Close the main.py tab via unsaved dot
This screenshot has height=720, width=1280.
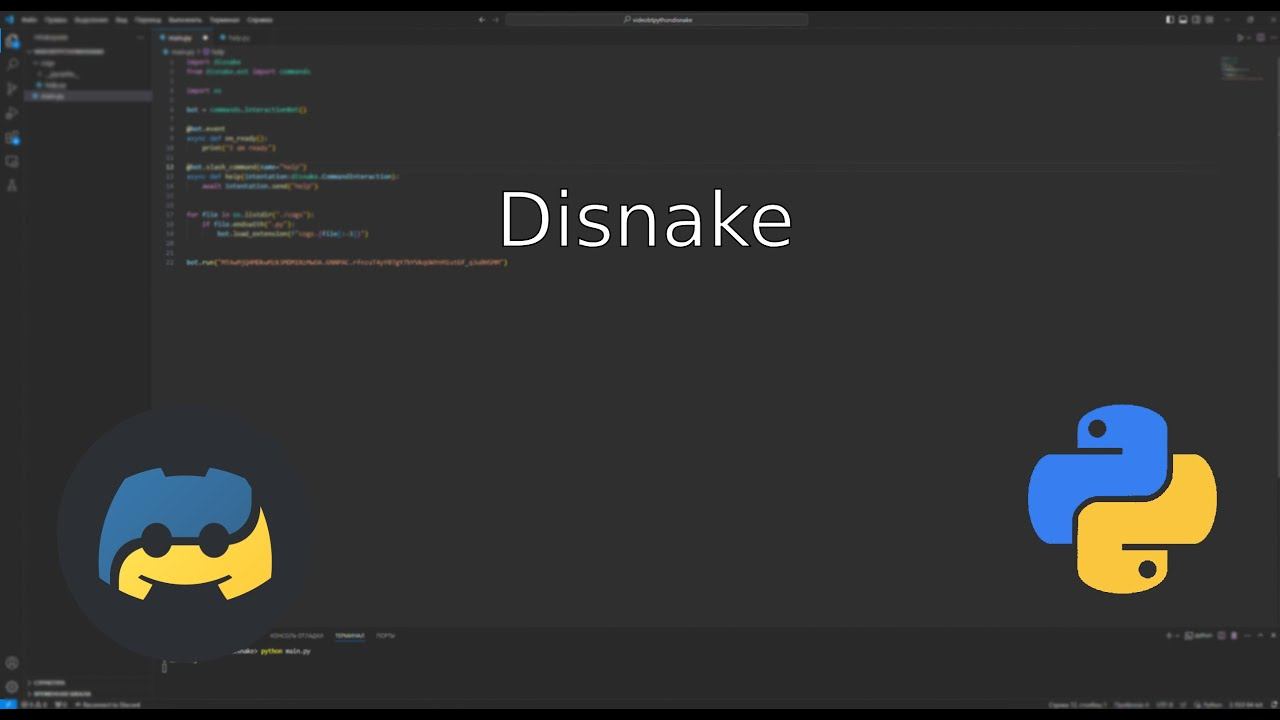click(x=205, y=38)
